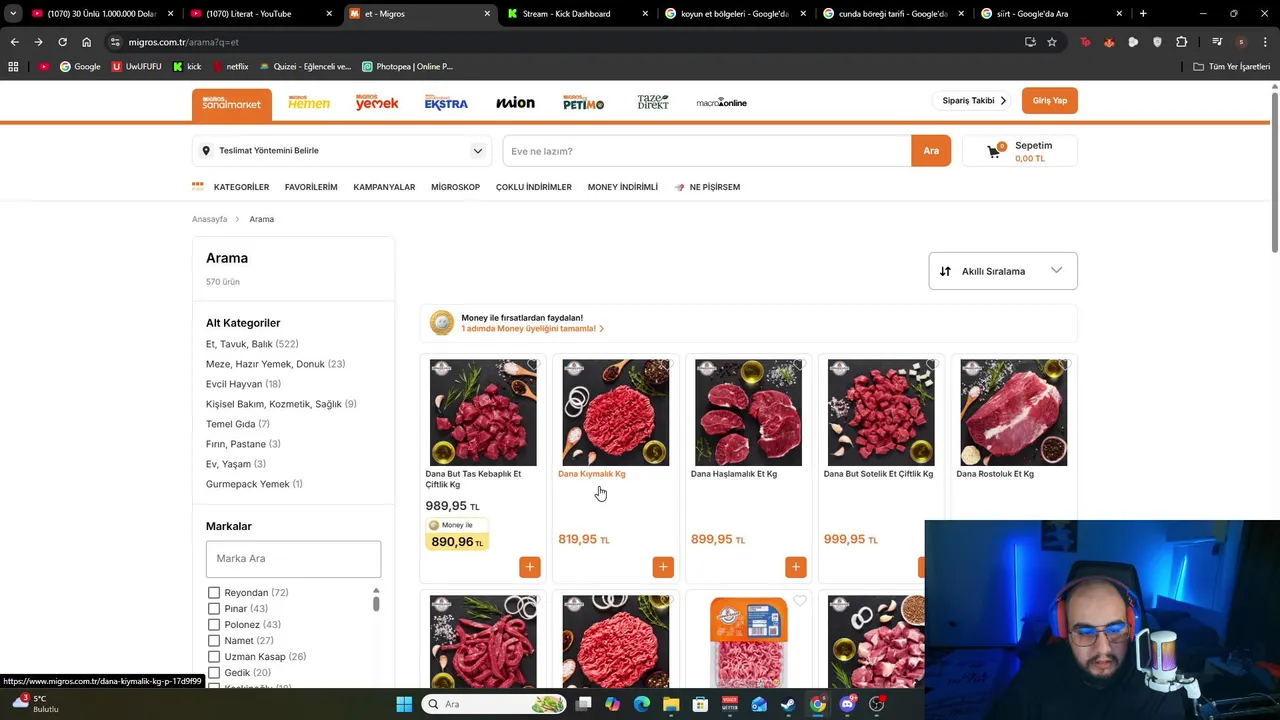Open Windows Start menu
This screenshot has height=720, width=1280.
(x=404, y=704)
